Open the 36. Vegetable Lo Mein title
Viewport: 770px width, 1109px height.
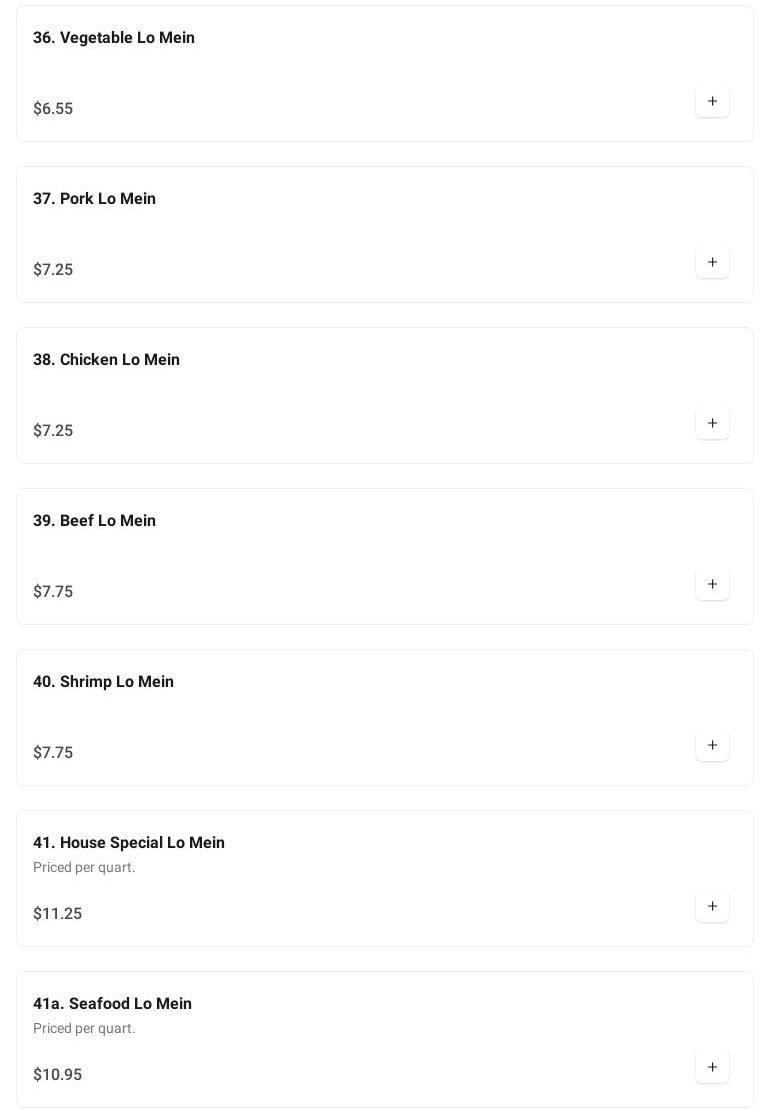pos(114,38)
